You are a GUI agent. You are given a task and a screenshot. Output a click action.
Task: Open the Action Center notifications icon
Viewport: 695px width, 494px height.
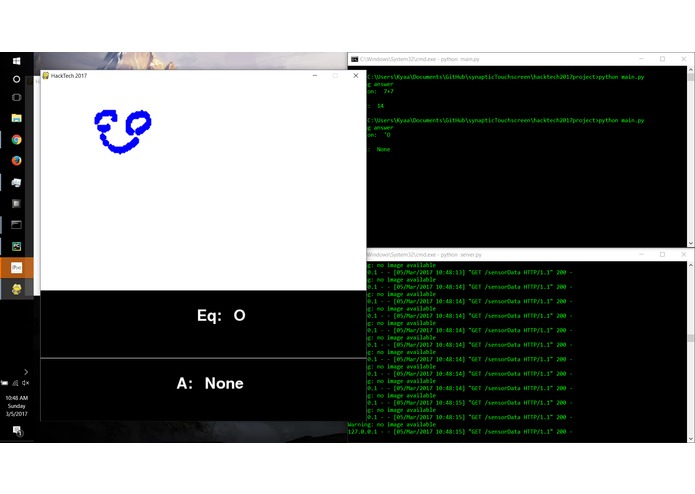(x=17, y=431)
